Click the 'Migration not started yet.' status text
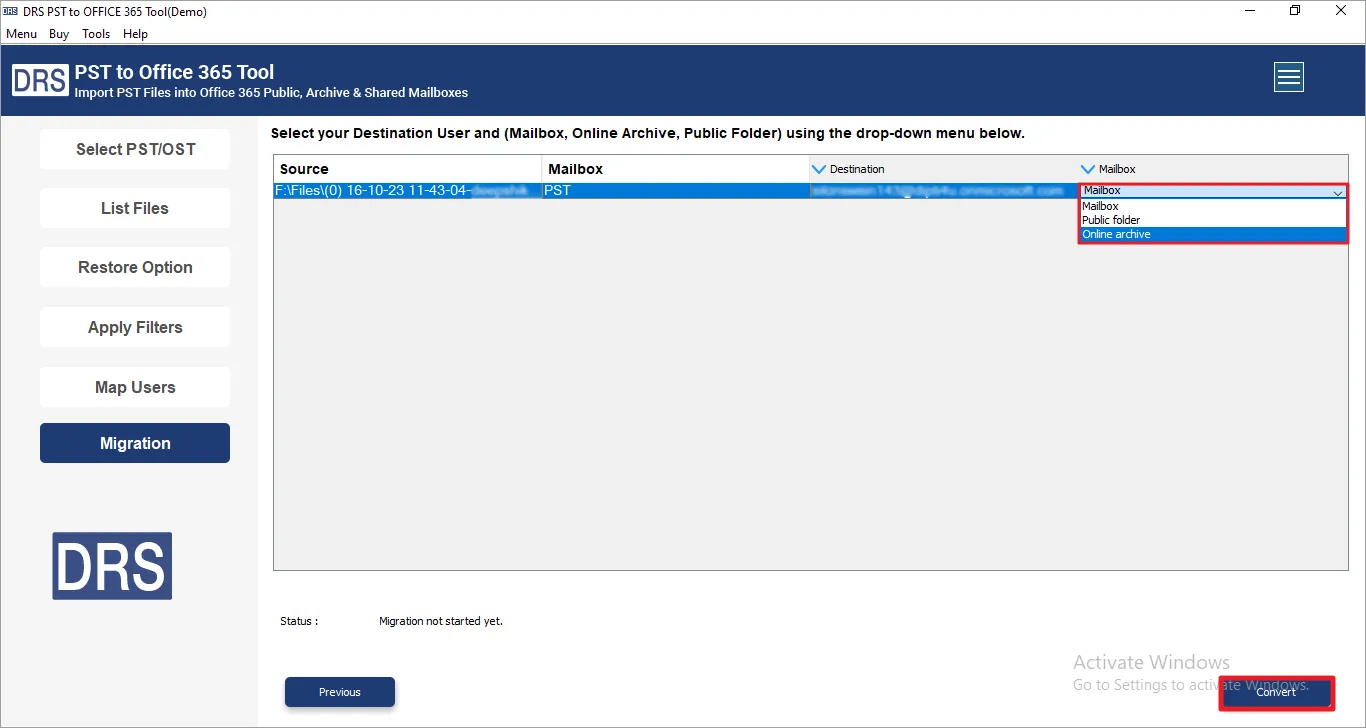The width and height of the screenshot is (1366, 728). point(441,621)
